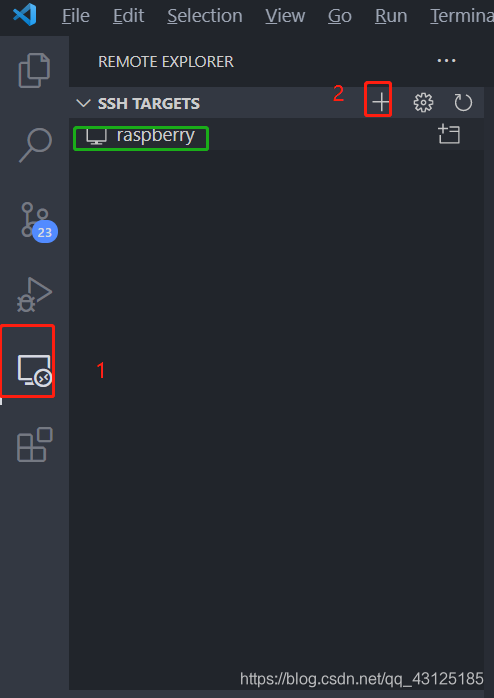The width and height of the screenshot is (494, 698).
Task: Open Remote Explorer more actions menu
Action: click(x=446, y=61)
